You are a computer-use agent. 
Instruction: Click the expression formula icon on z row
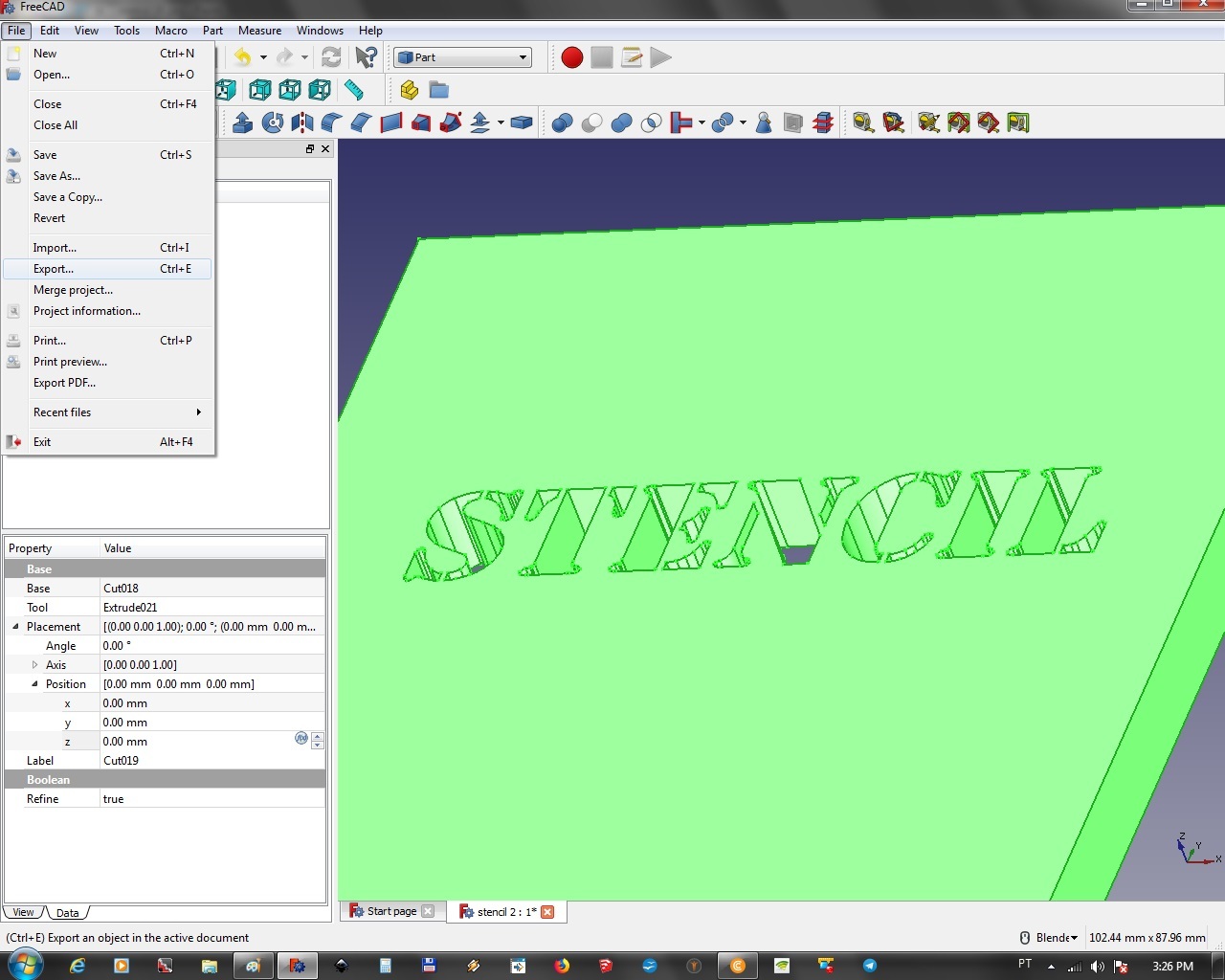(x=301, y=738)
